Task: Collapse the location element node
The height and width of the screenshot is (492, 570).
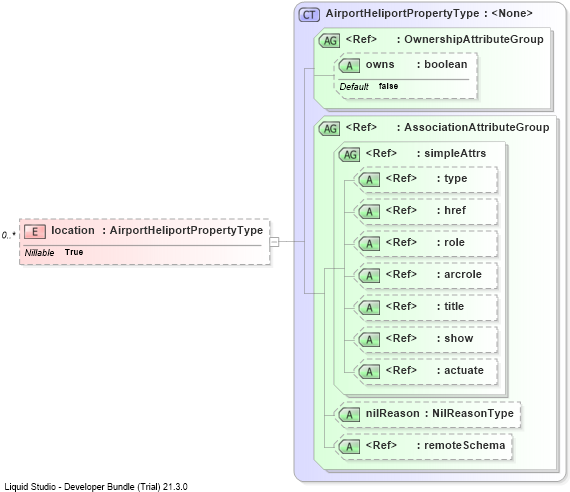Action: pyautogui.click(x=274, y=241)
